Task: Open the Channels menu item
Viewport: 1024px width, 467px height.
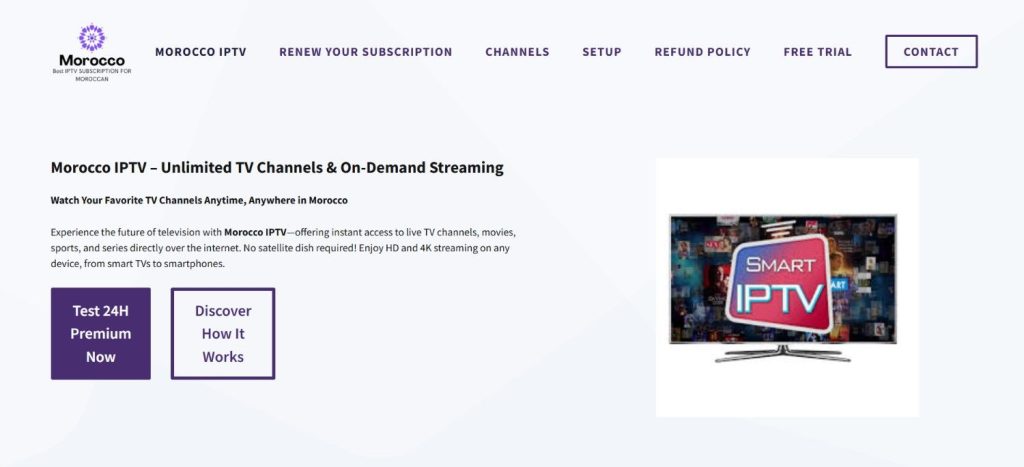Action: (517, 52)
